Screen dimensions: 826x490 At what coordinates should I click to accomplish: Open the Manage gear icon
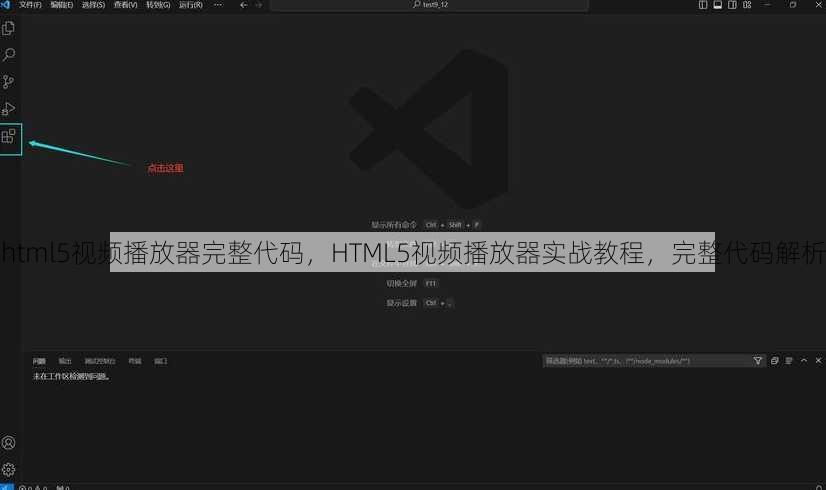pyautogui.click(x=8, y=469)
